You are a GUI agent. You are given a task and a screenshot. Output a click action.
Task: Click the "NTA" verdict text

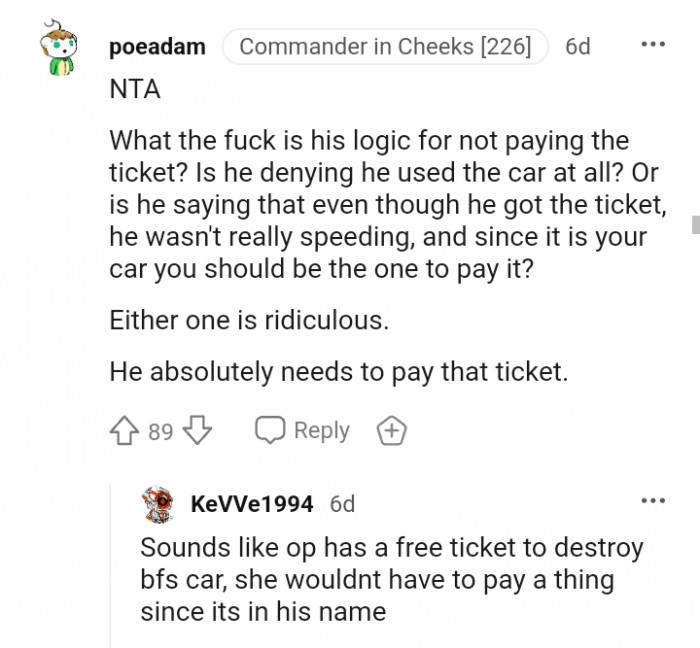click(x=135, y=88)
